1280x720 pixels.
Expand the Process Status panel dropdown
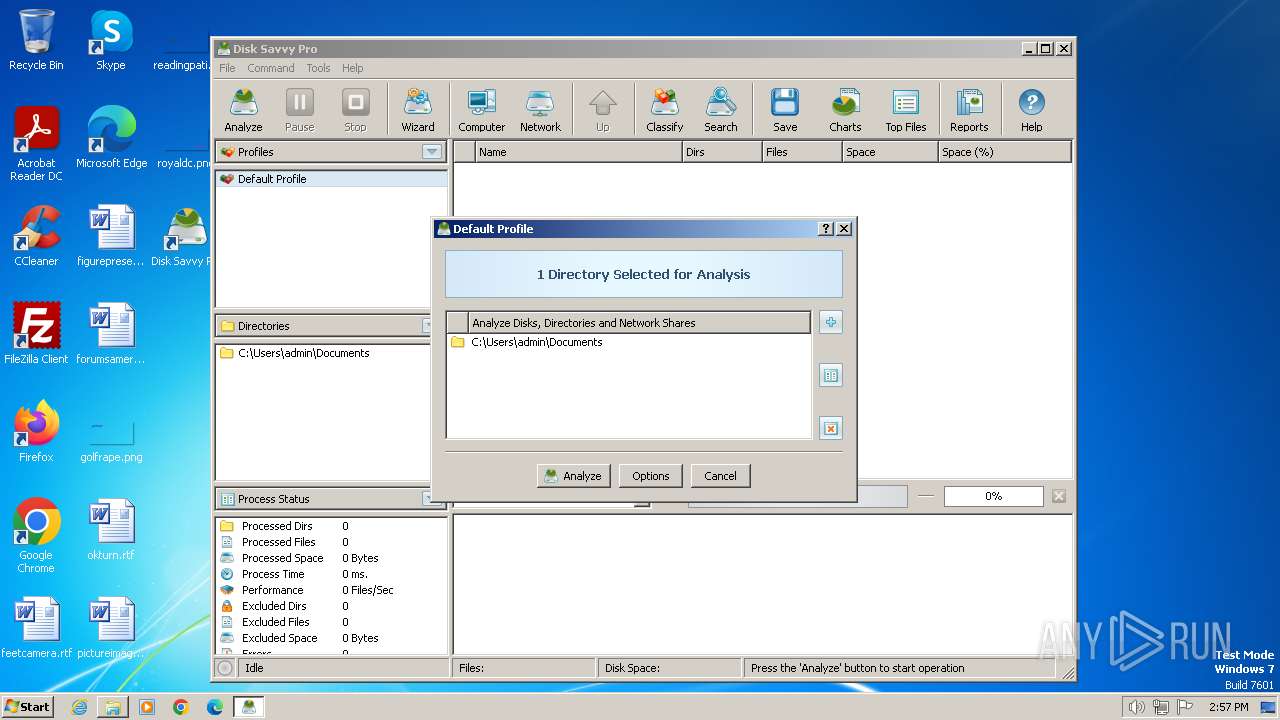pos(427,499)
